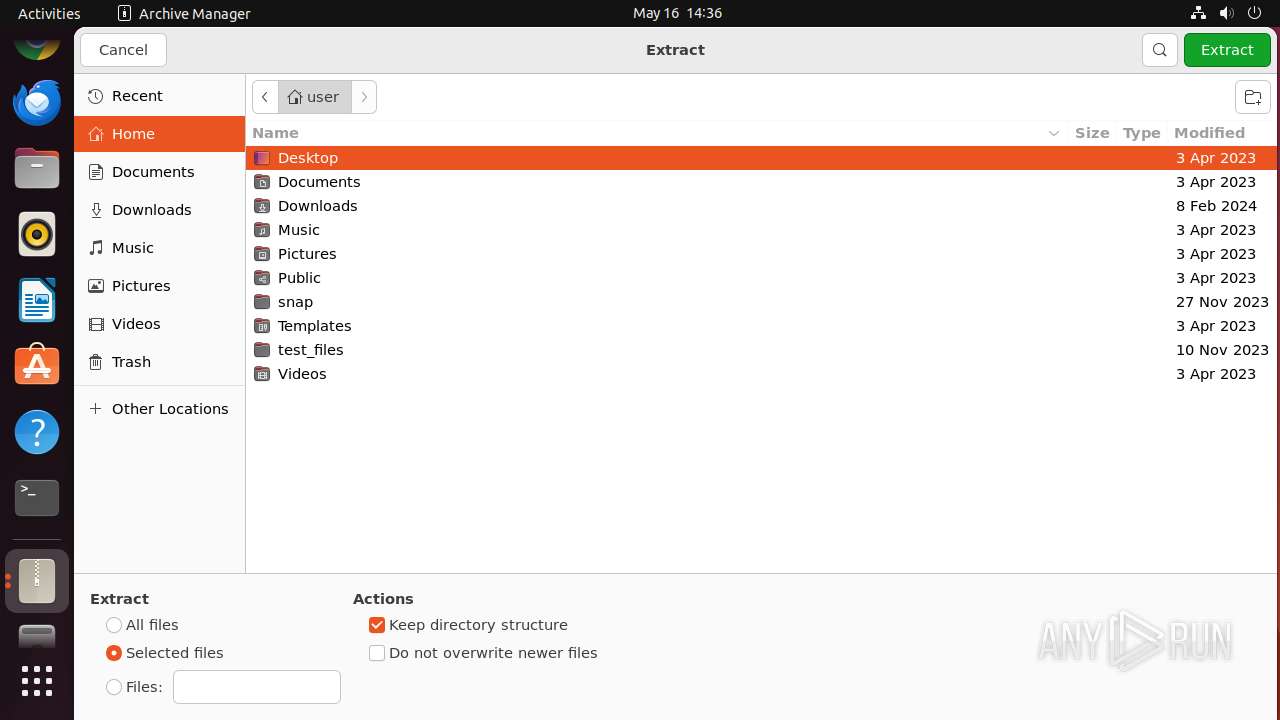Screen dimensions: 1280x720
Task: Sort by the Type column header
Action: [1141, 133]
